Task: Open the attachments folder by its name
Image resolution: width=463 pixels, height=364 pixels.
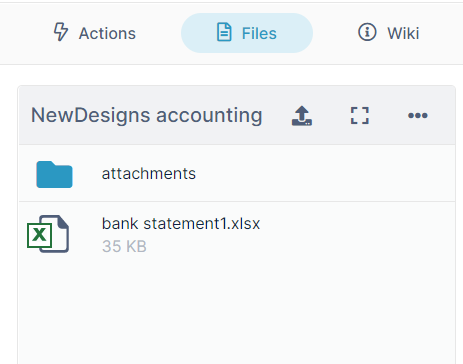Action: click(149, 174)
